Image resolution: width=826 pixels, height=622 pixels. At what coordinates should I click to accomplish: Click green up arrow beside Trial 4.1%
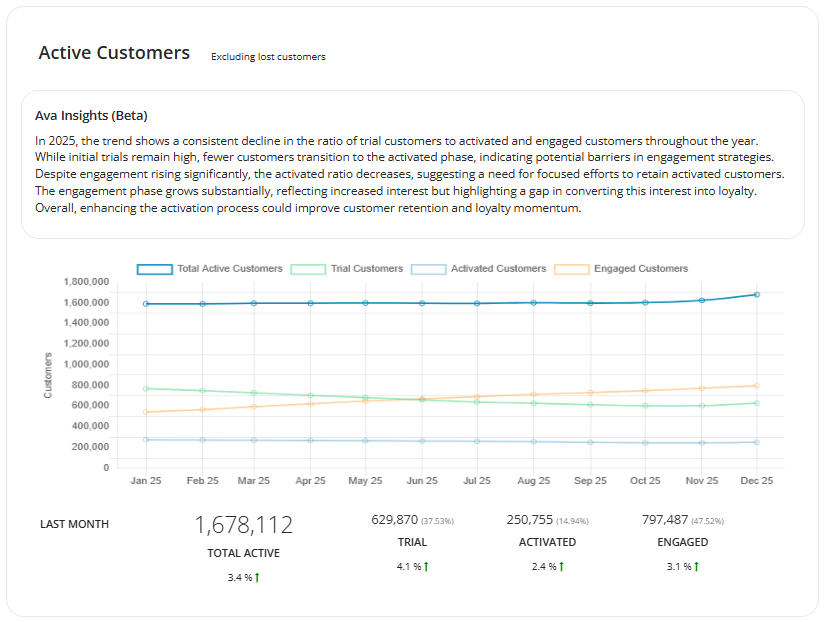(426, 567)
